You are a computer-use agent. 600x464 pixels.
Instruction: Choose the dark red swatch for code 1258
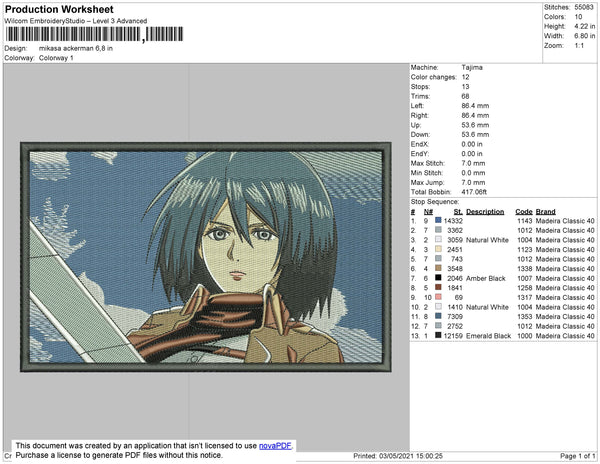[438, 287]
